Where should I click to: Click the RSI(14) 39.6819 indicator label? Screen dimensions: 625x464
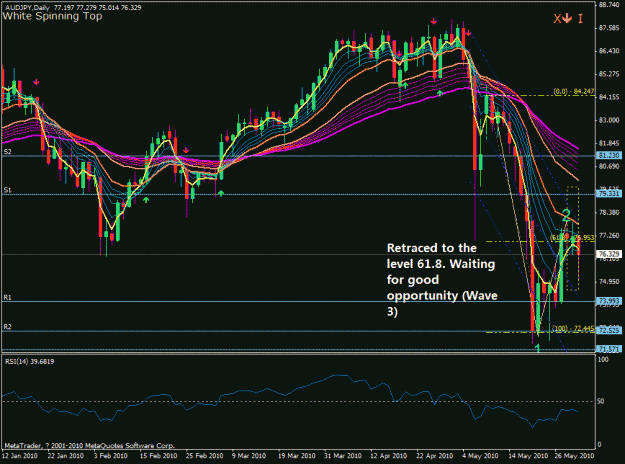point(29,361)
